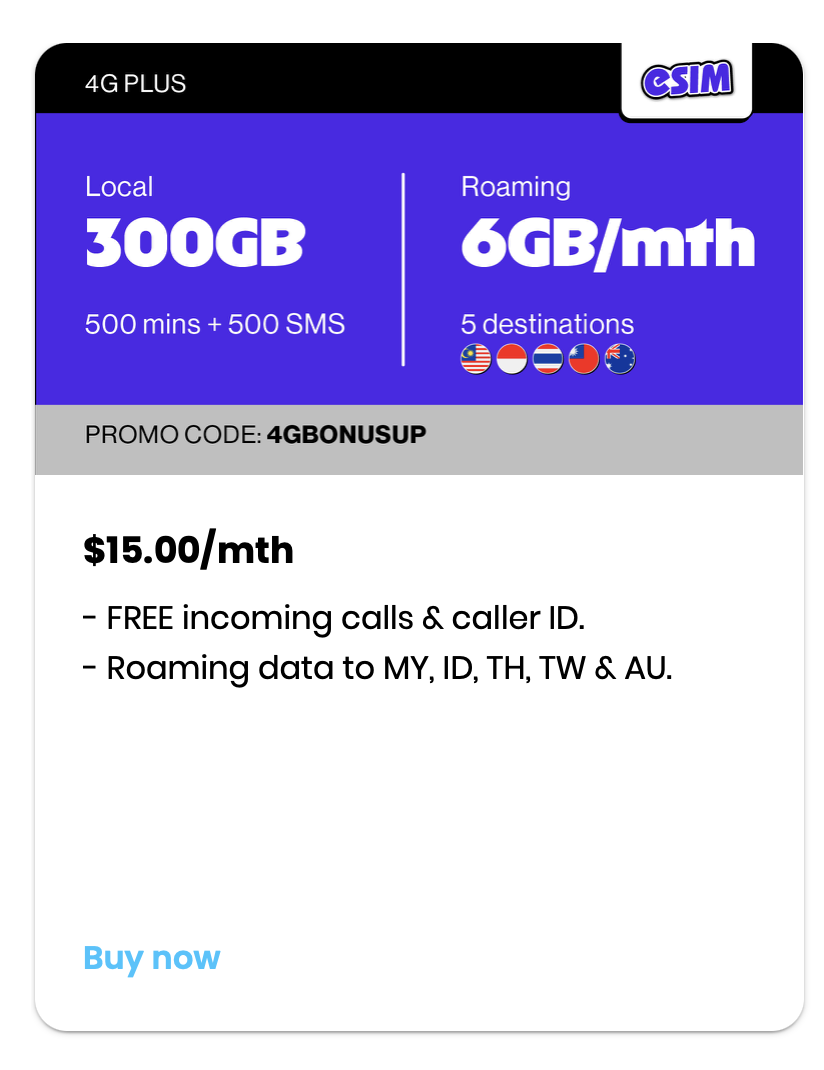Click the $15.00/mth price
The image size is (824, 1070).
point(188,550)
